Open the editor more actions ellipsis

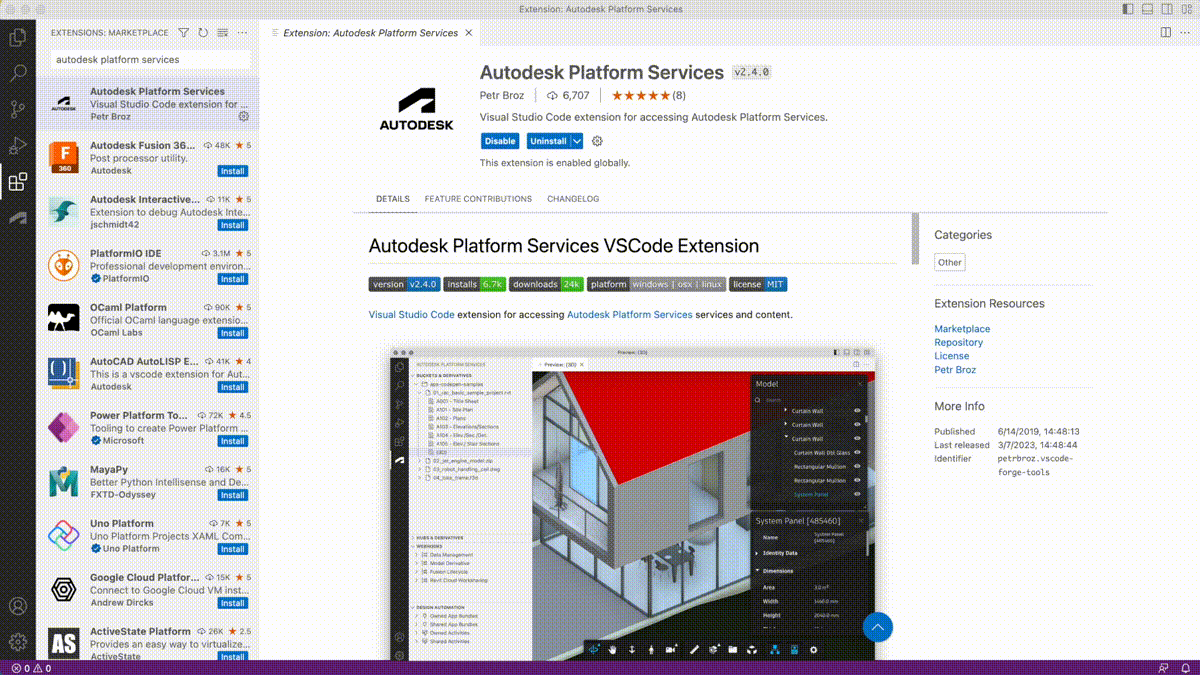1185,33
